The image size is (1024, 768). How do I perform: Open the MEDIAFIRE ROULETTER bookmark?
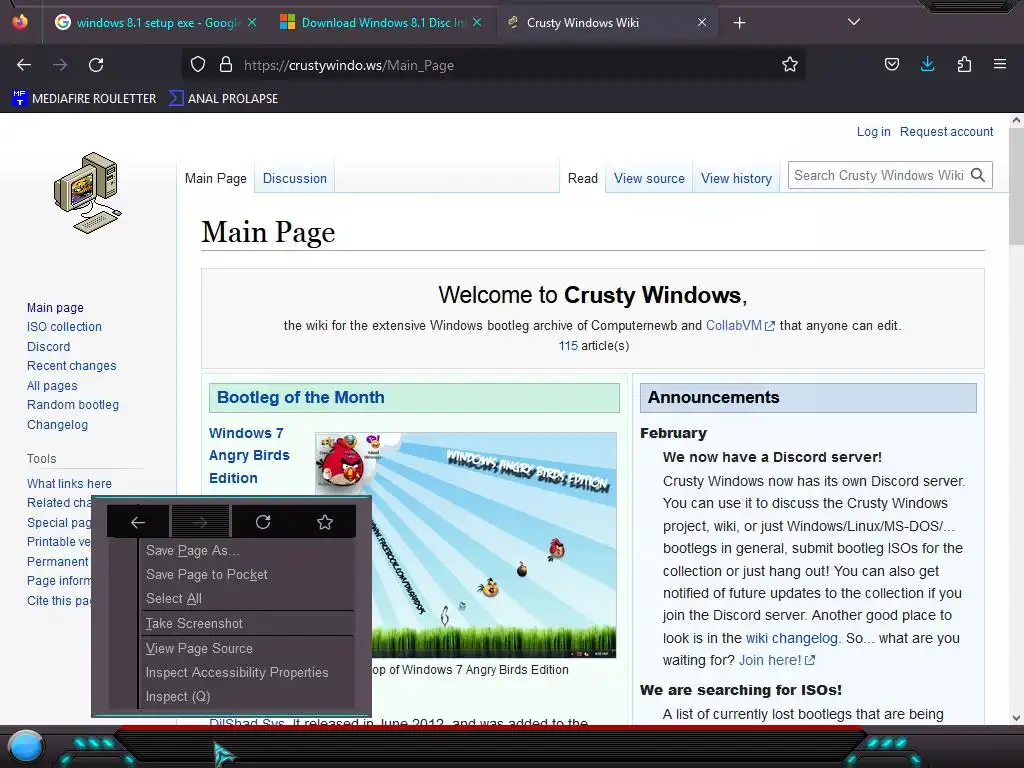point(84,99)
